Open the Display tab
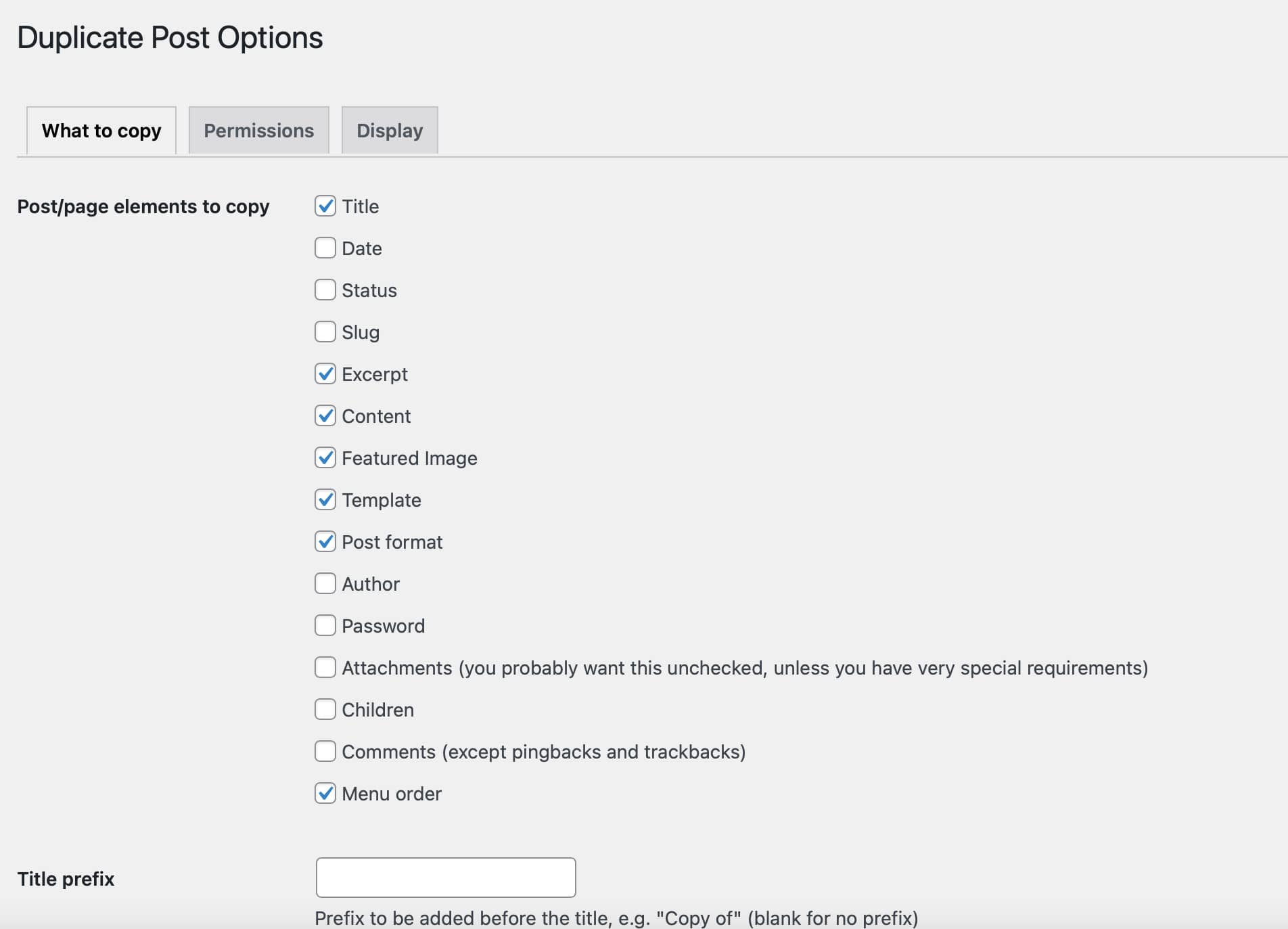Viewport: 1288px width, 929px height. click(x=390, y=130)
